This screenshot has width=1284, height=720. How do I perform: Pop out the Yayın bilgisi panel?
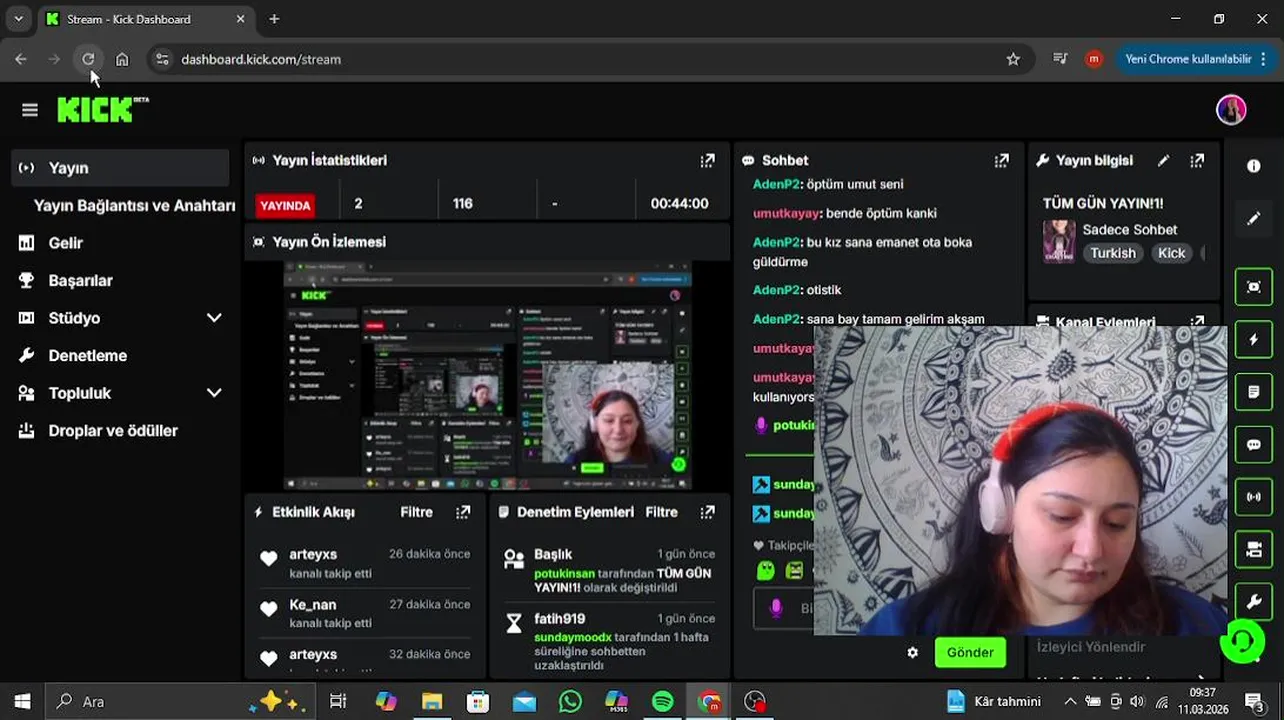pyautogui.click(x=1197, y=160)
